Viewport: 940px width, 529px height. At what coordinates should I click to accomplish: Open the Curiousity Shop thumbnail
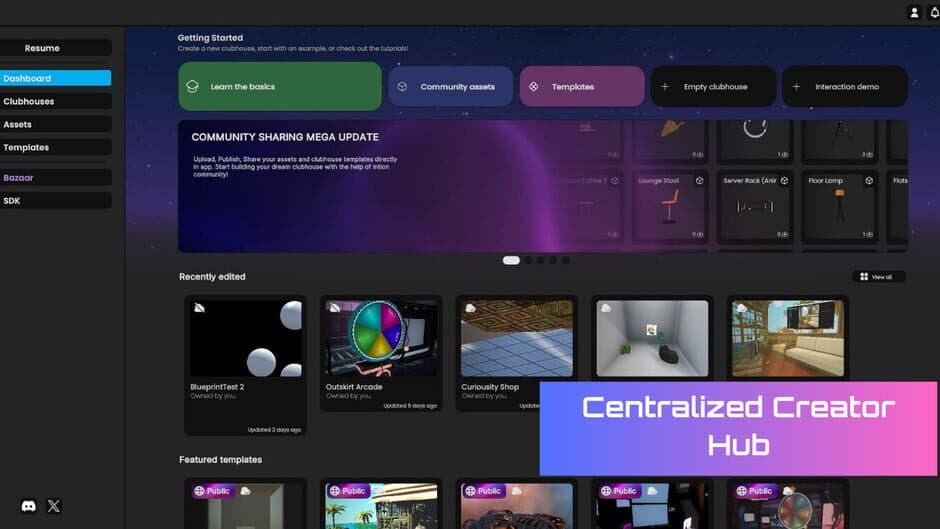[516, 338]
